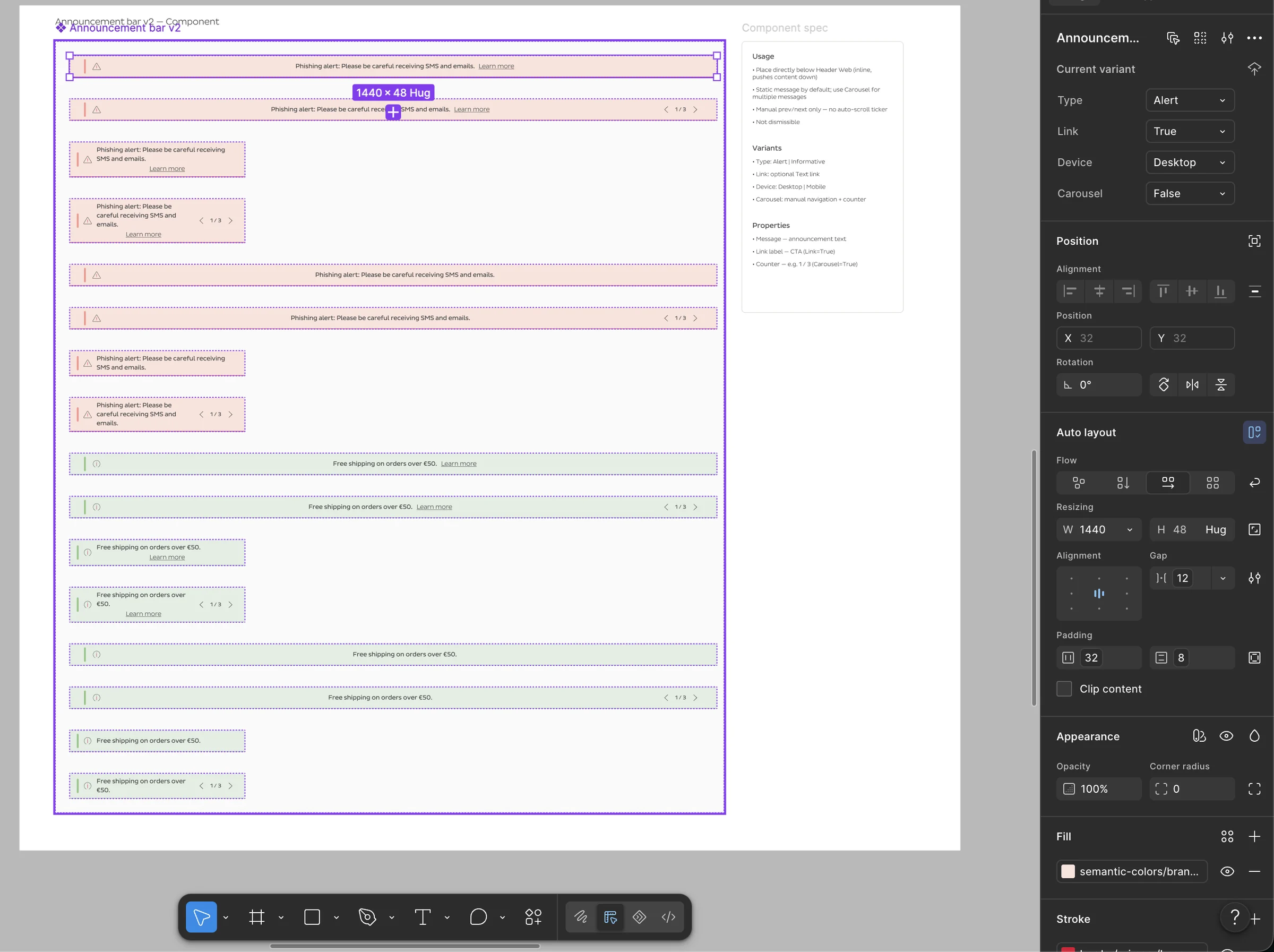Switch to Dev Mode code icon
The image size is (1274, 952).
(x=669, y=916)
